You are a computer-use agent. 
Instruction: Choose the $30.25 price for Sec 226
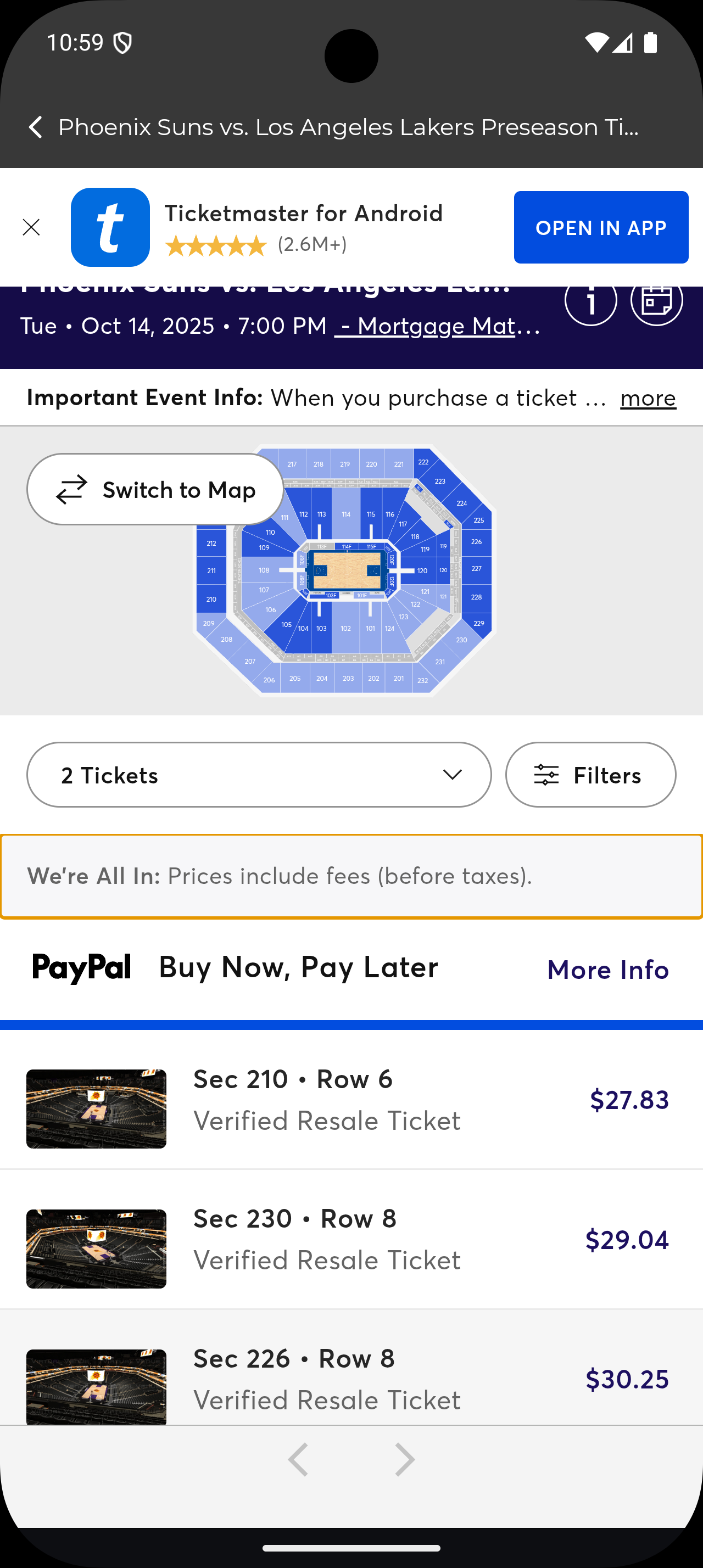click(x=626, y=1379)
